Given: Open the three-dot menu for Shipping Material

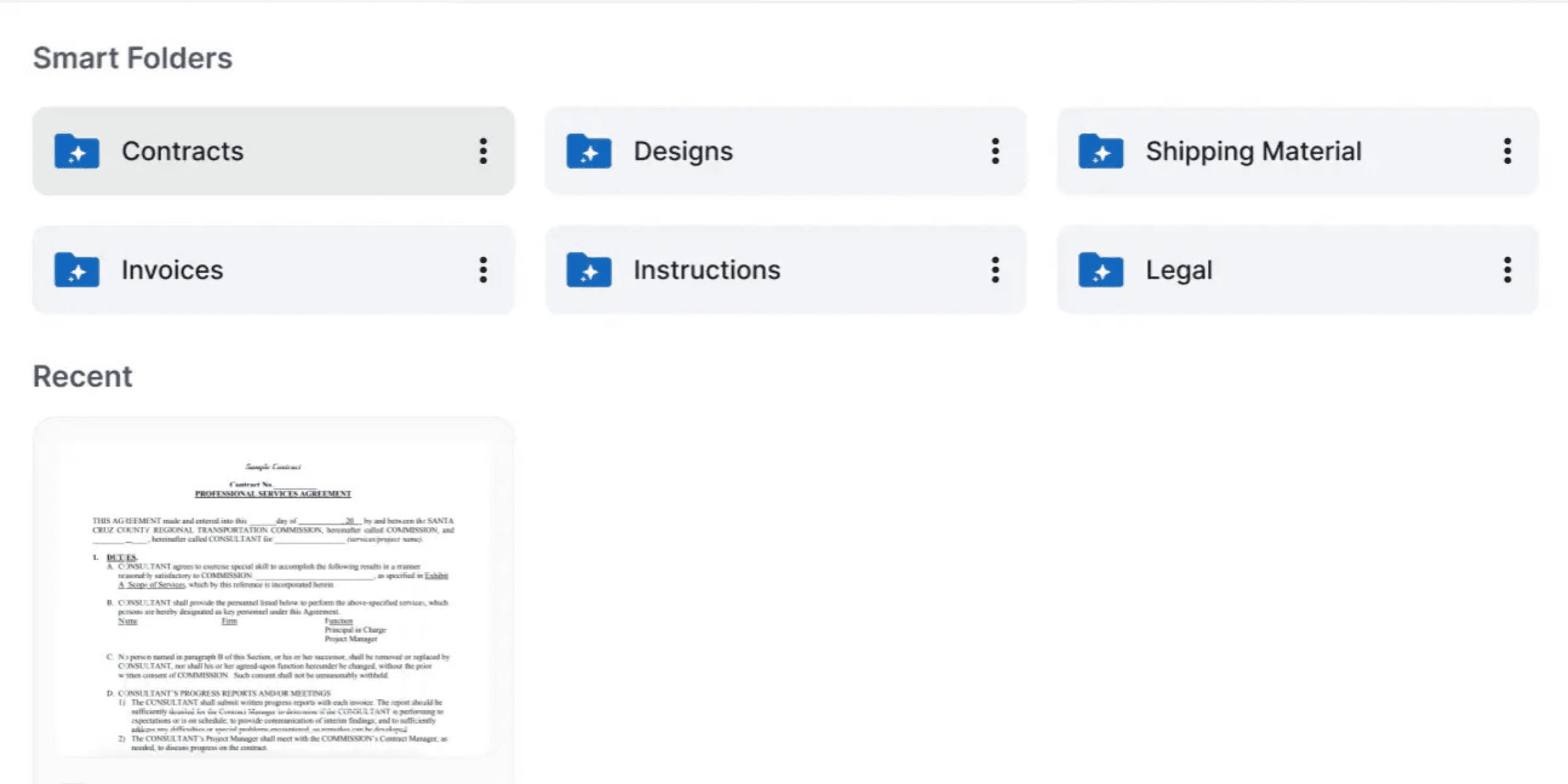Looking at the screenshot, I should (1508, 151).
